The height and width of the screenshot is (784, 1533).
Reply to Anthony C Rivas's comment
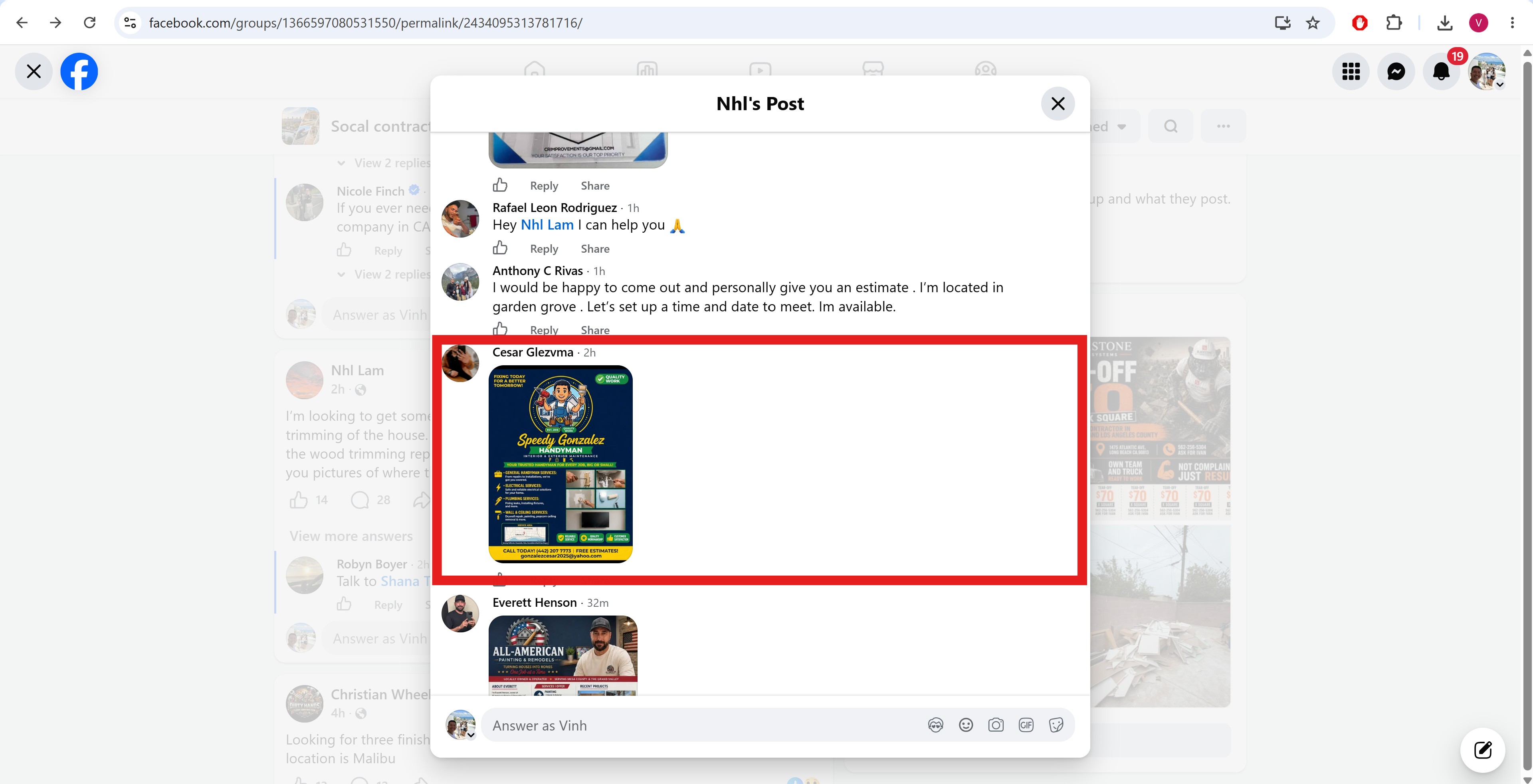pyautogui.click(x=544, y=330)
